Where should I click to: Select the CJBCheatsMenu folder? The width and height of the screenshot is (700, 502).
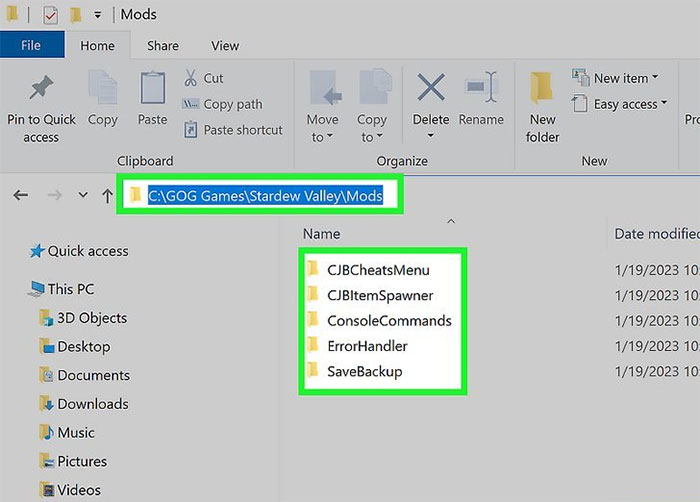(x=378, y=270)
